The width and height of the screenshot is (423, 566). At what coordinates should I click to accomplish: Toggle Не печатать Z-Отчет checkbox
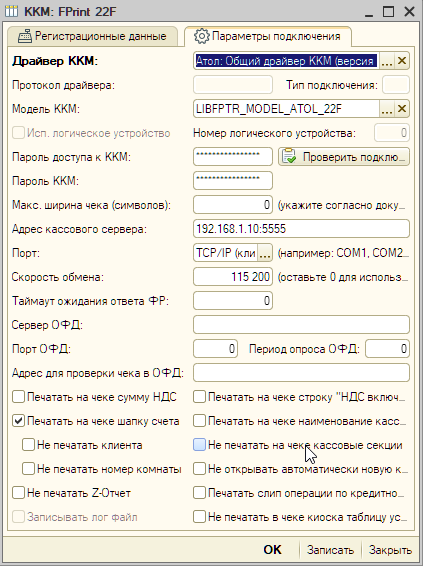pyautogui.click(x=18, y=493)
